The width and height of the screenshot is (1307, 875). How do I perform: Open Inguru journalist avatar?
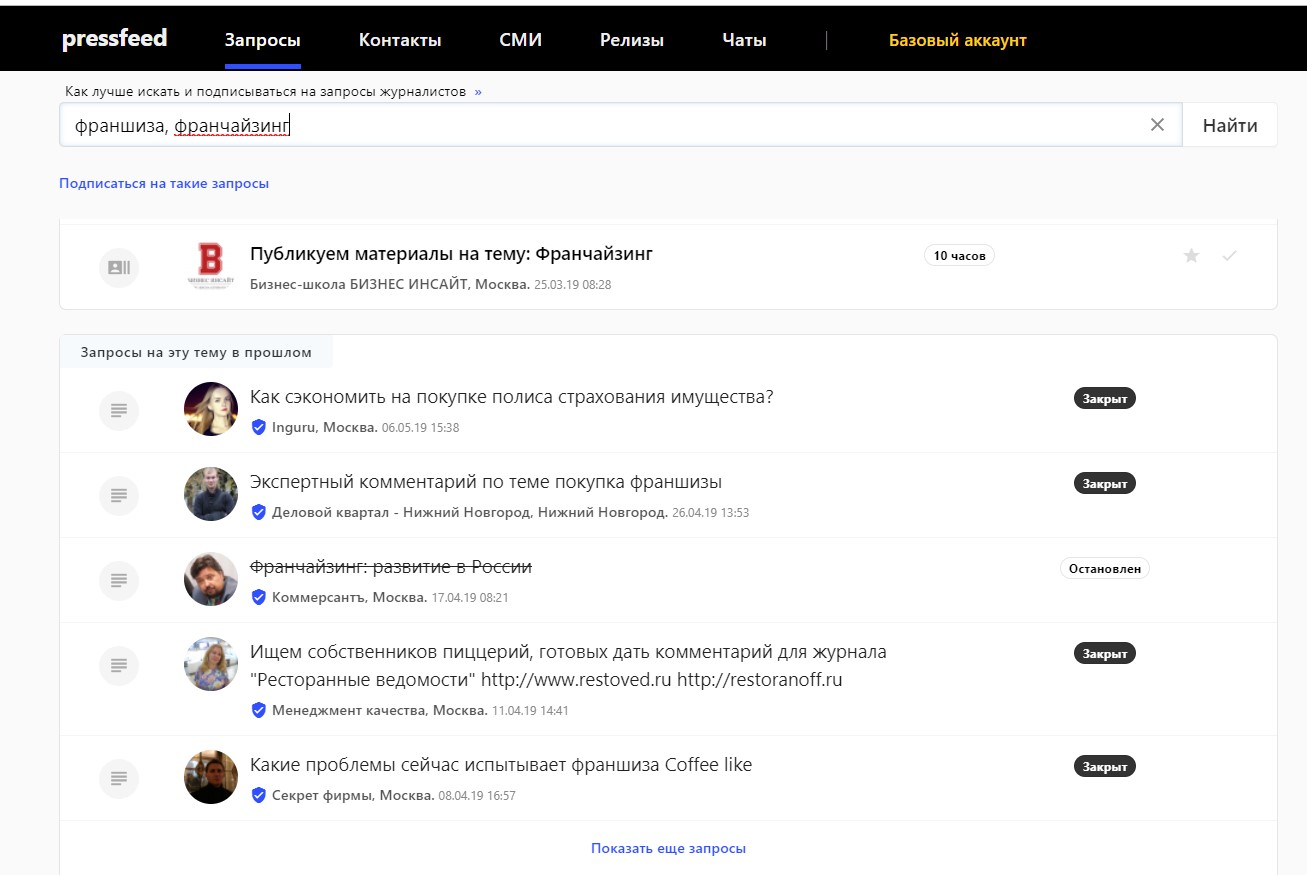[211, 409]
